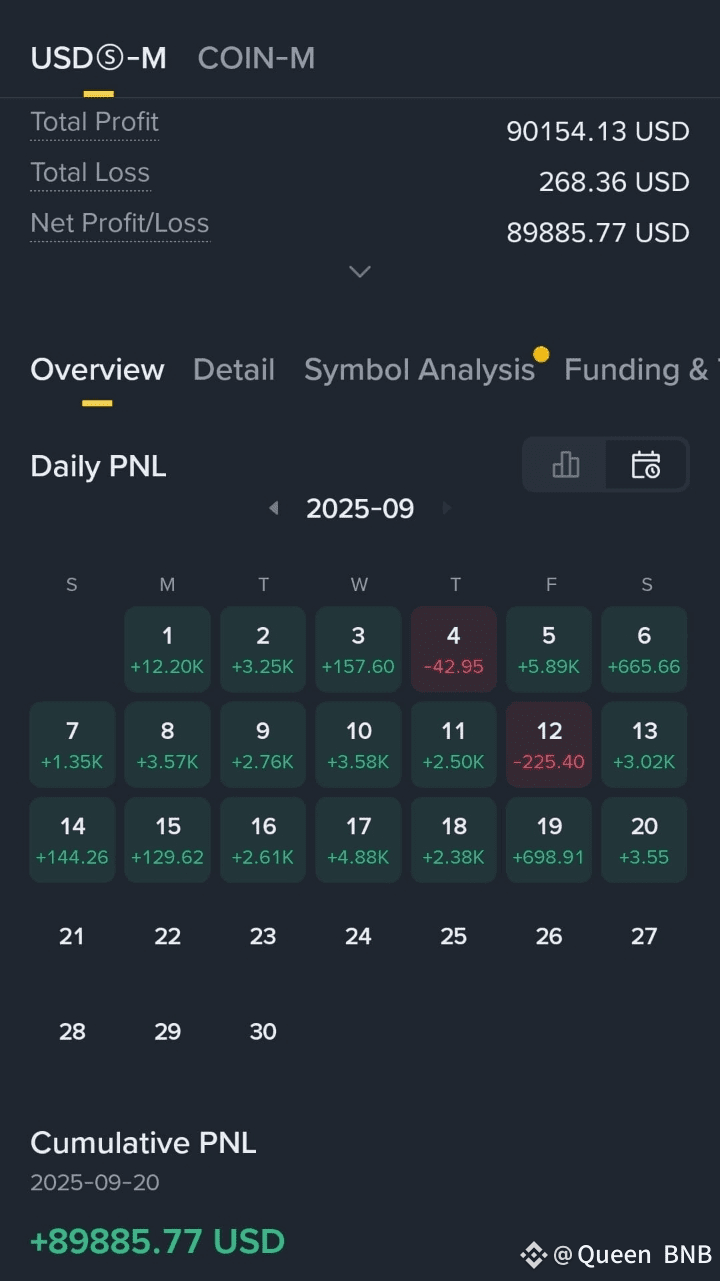The width and height of the screenshot is (720, 1281).
Task: Go to next month arrow
Action: click(446, 509)
